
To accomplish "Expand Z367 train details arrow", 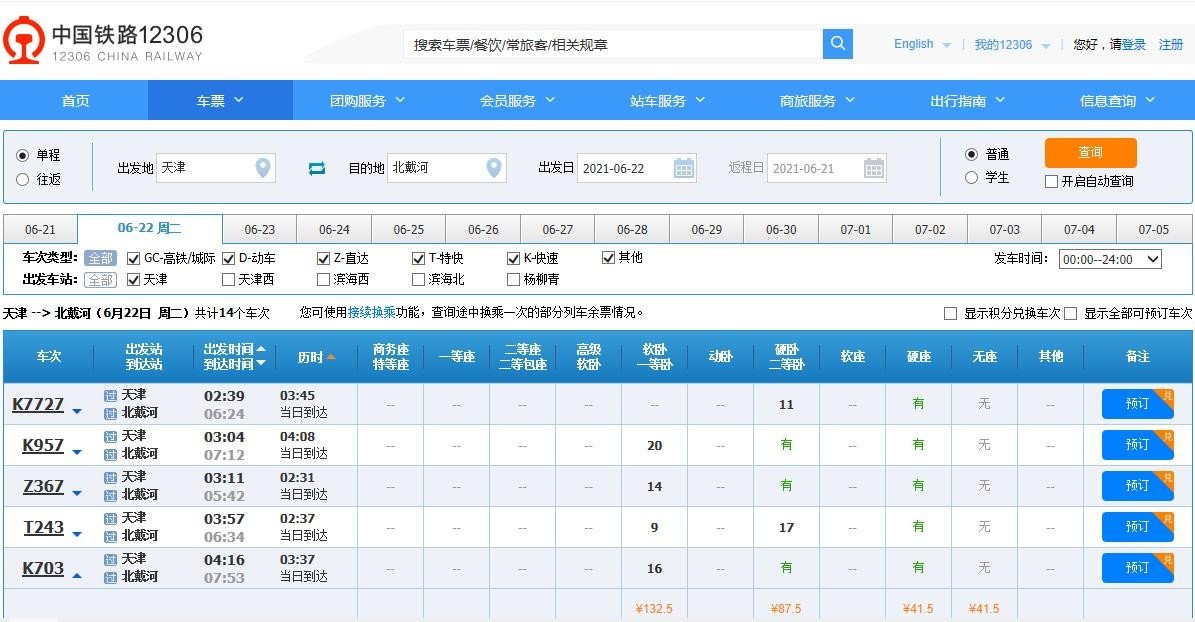I will pos(77,493).
